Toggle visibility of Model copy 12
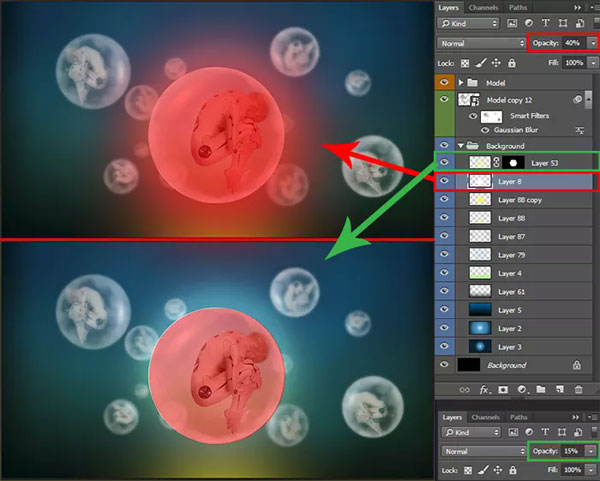 444,99
